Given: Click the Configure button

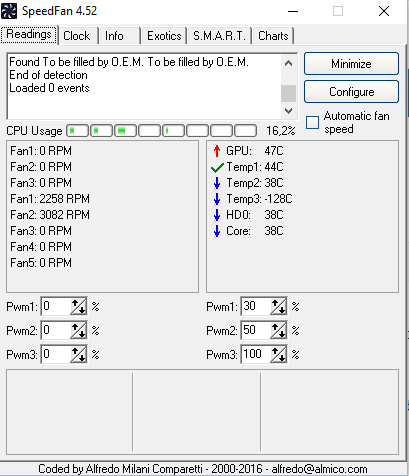Looking at the screenshot, I should click(x=351, y=92).
